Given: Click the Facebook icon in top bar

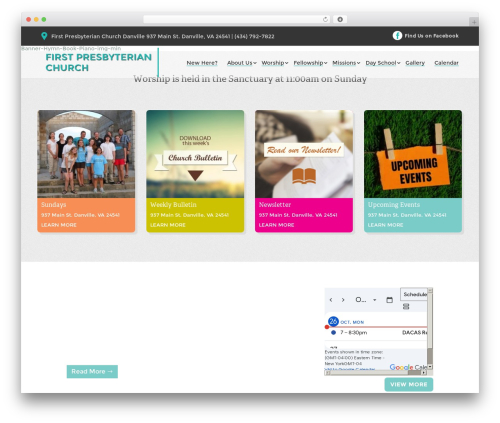Looking at the screenshot, I should pyautogui.click(x=397, y=36).
